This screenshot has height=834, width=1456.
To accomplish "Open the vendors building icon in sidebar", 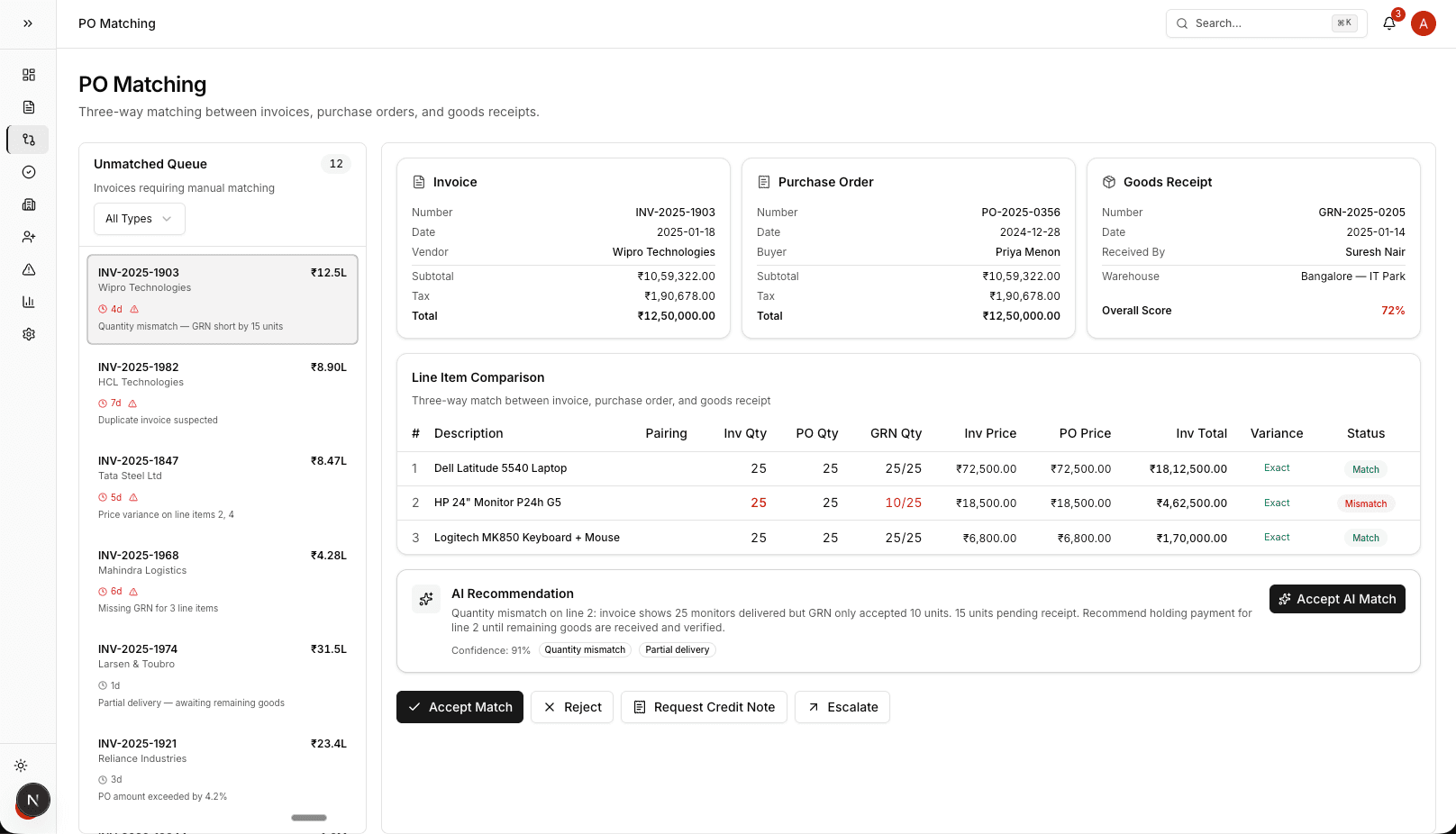I will (x=28, y=204).
